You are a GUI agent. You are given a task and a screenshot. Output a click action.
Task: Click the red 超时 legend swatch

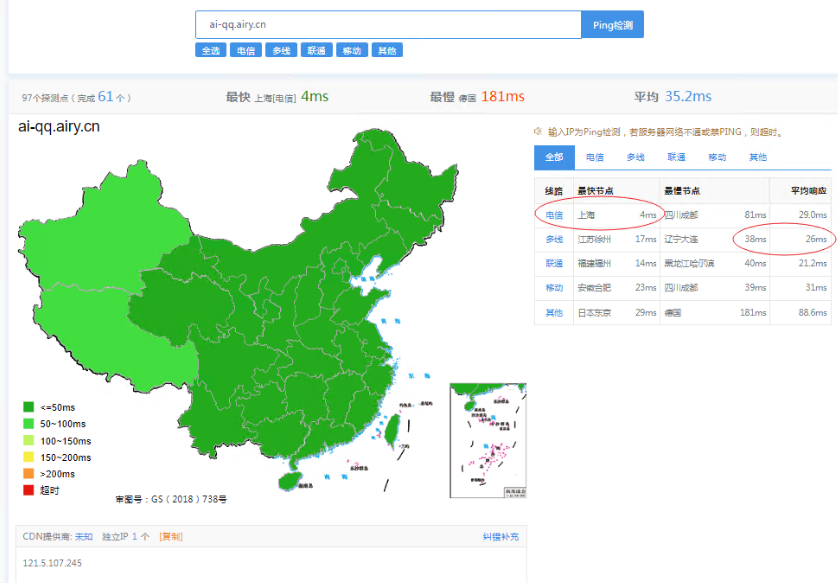tap(29, 490)
